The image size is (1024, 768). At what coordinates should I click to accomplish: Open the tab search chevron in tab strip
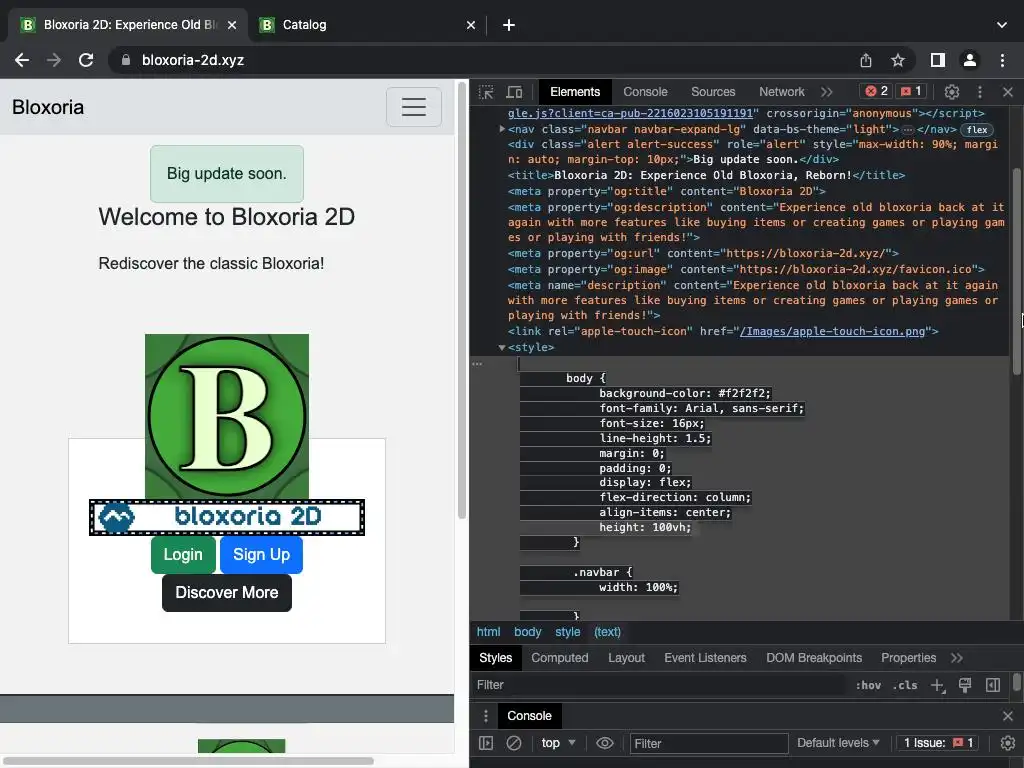[1002, 25]
